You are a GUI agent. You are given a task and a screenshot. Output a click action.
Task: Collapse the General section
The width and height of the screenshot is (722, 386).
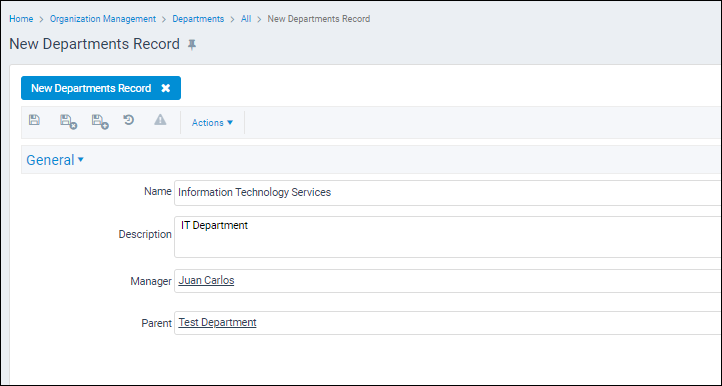pos(55,160)
